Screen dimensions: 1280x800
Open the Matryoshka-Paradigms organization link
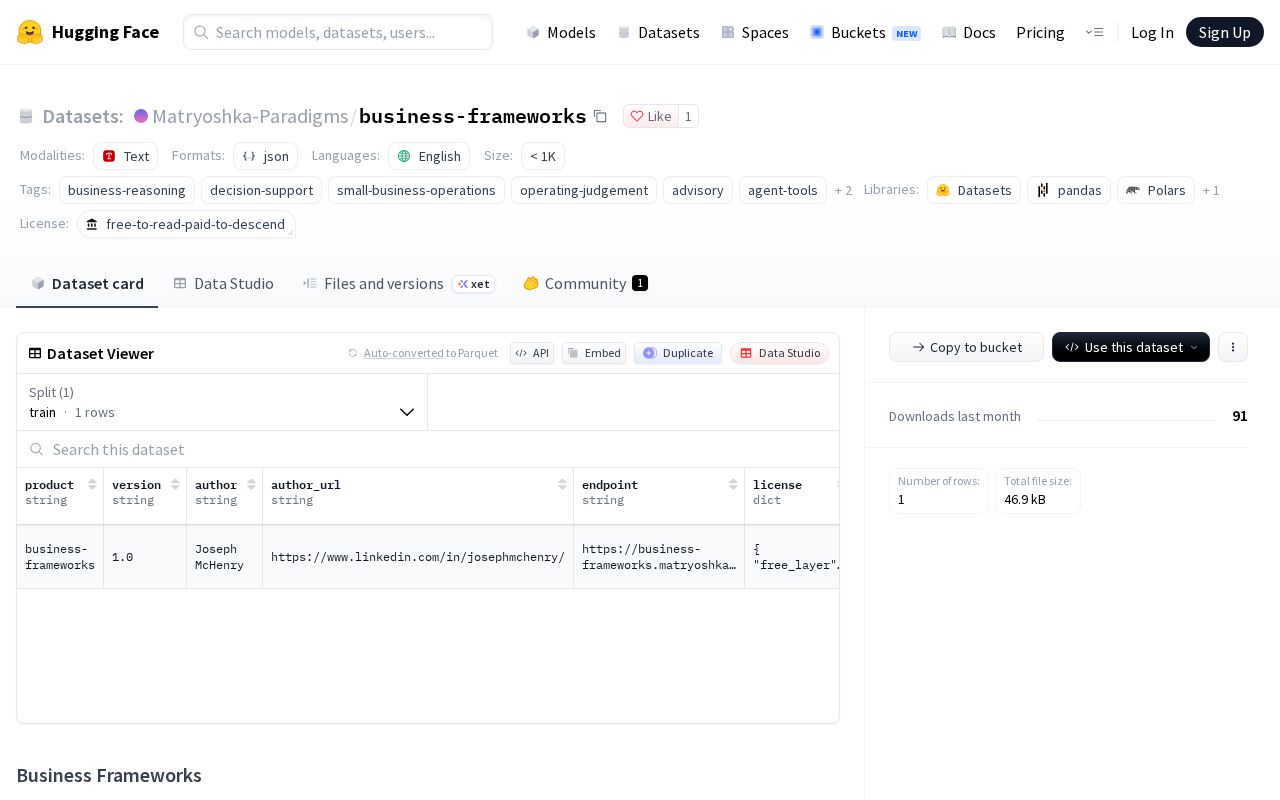pyautogui.click(x=250, y=116)
